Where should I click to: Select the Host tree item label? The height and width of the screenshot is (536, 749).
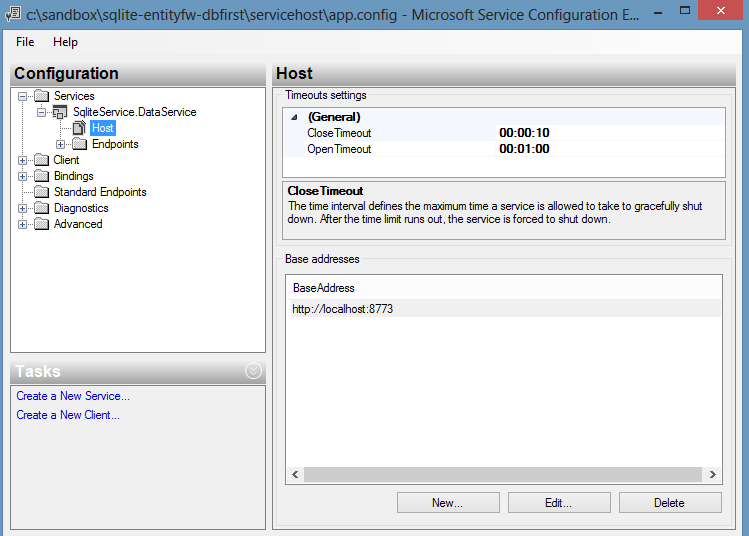pyautogui.click(x=103, y=128)
